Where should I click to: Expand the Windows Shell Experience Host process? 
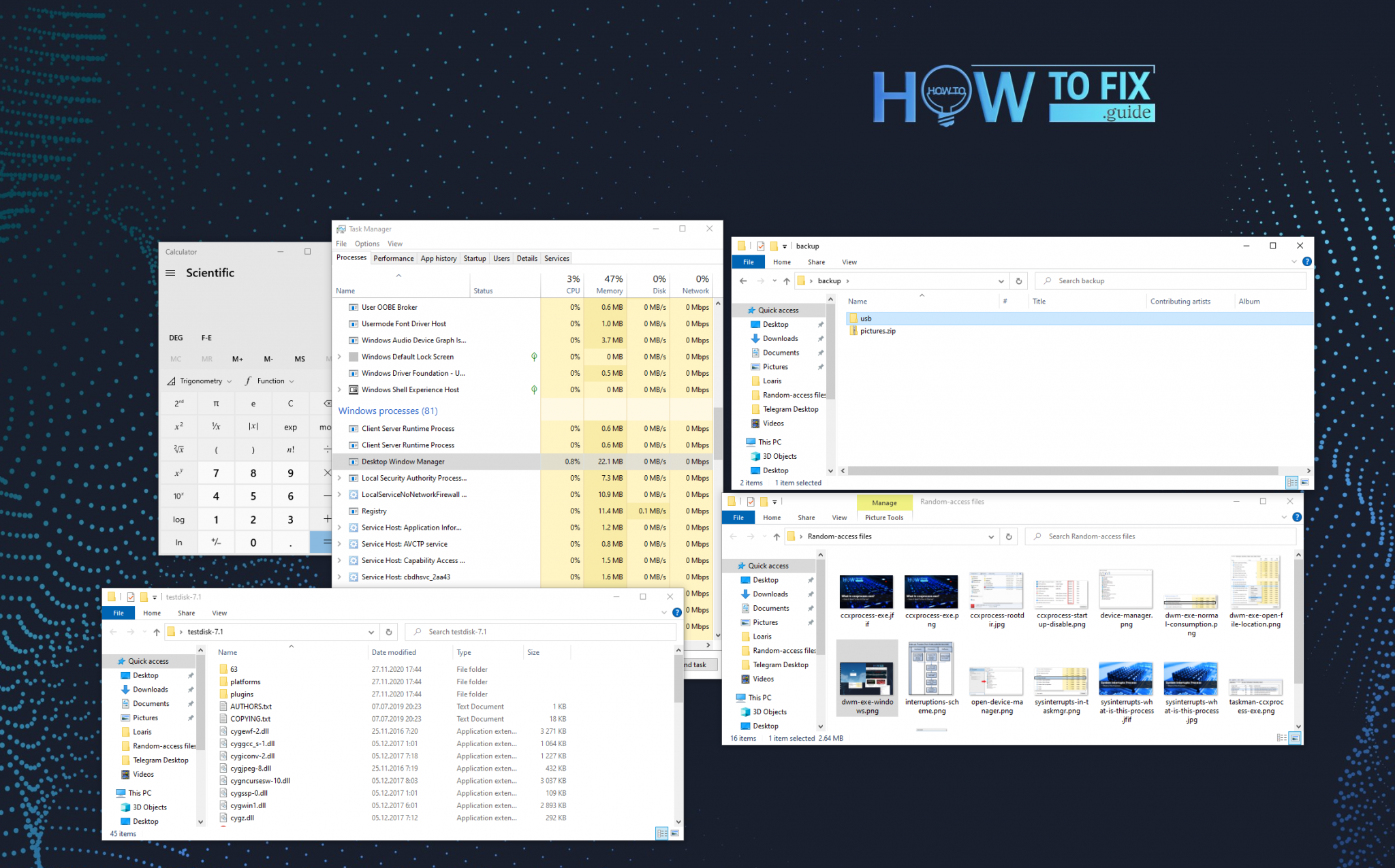(339, 389)
